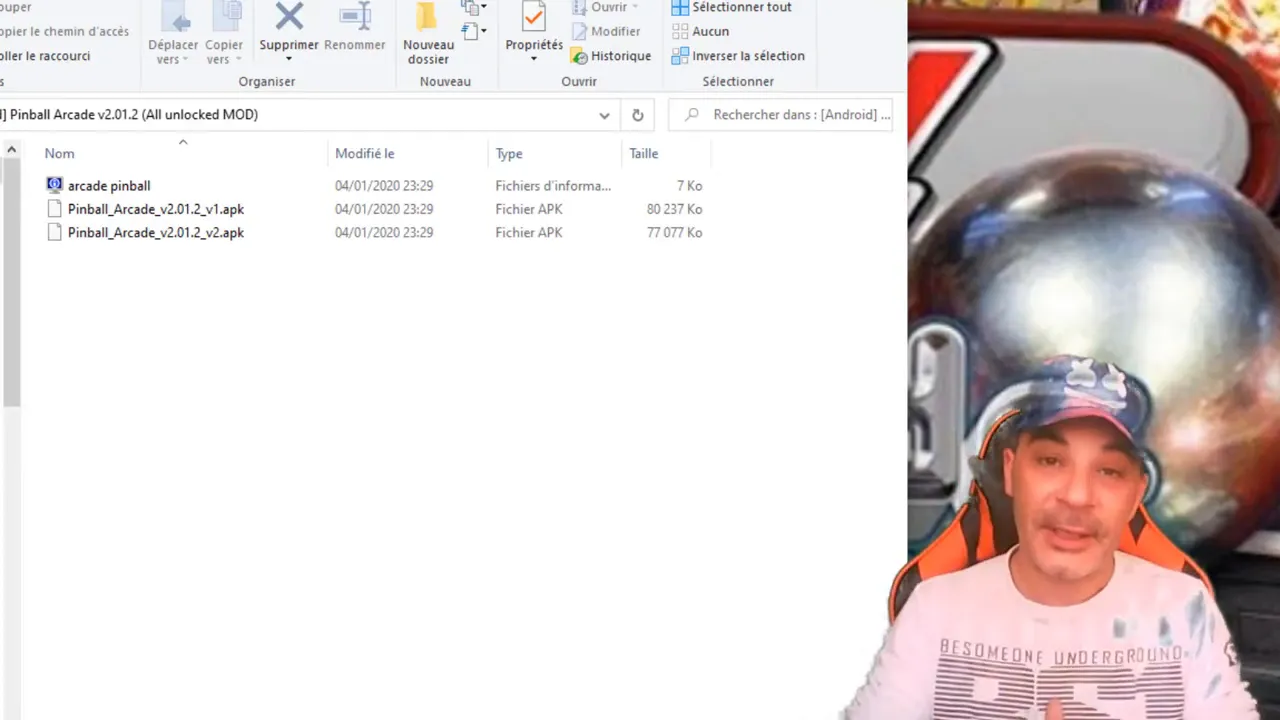
Task: Open the Déplacer vers move menu
Action: pyautogui.click(x=174, y=33)
